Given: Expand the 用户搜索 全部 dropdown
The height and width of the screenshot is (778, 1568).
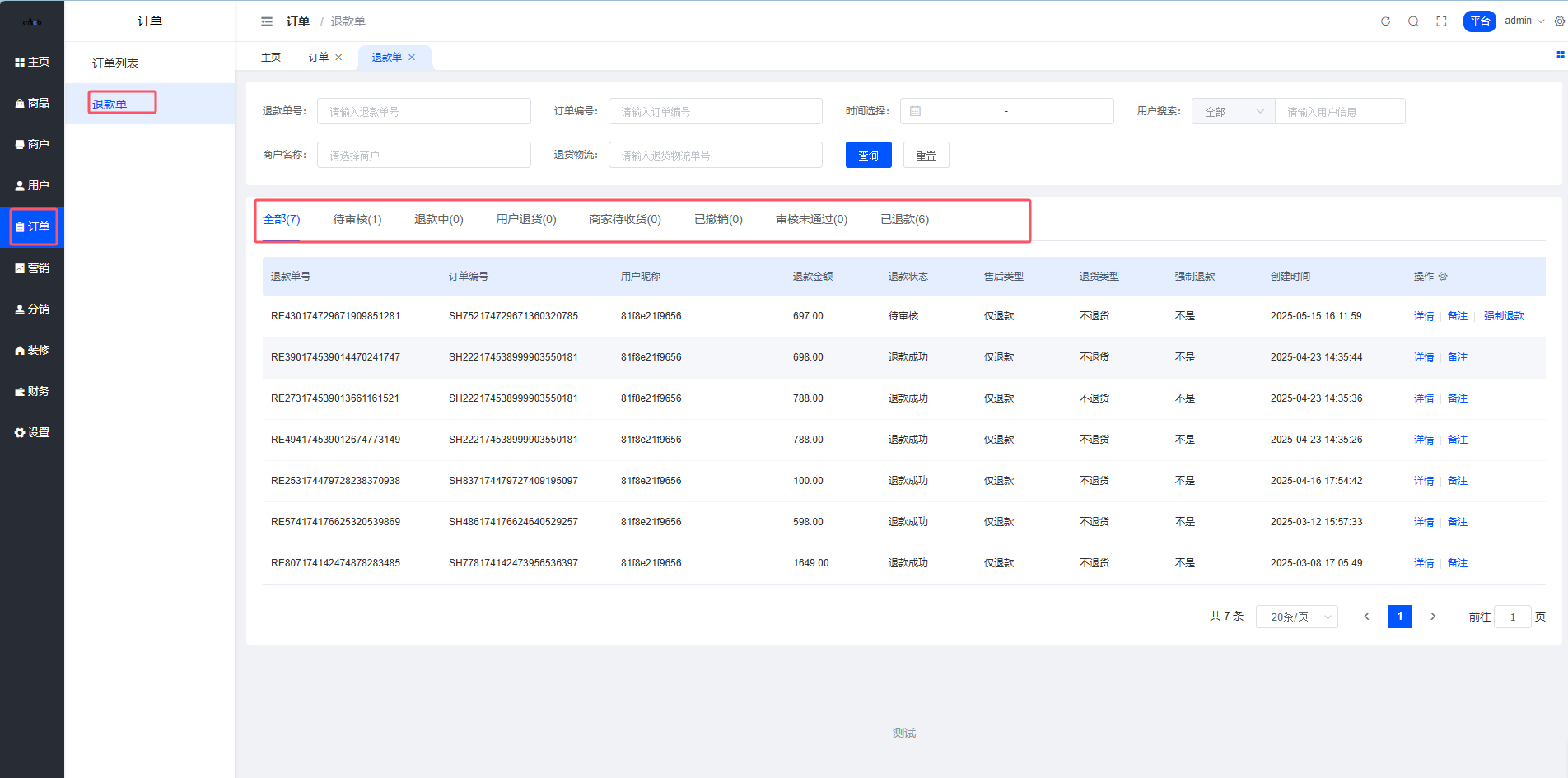Looking at the screenshot, I should coord(1233,111).
